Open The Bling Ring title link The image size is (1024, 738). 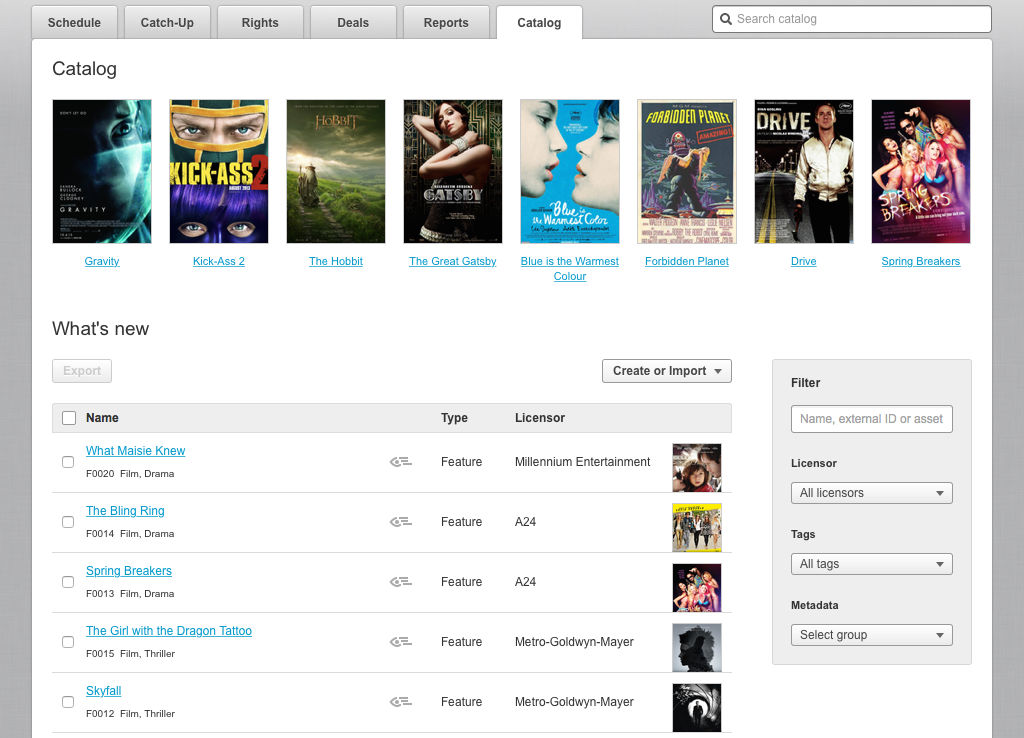point(125,511)
